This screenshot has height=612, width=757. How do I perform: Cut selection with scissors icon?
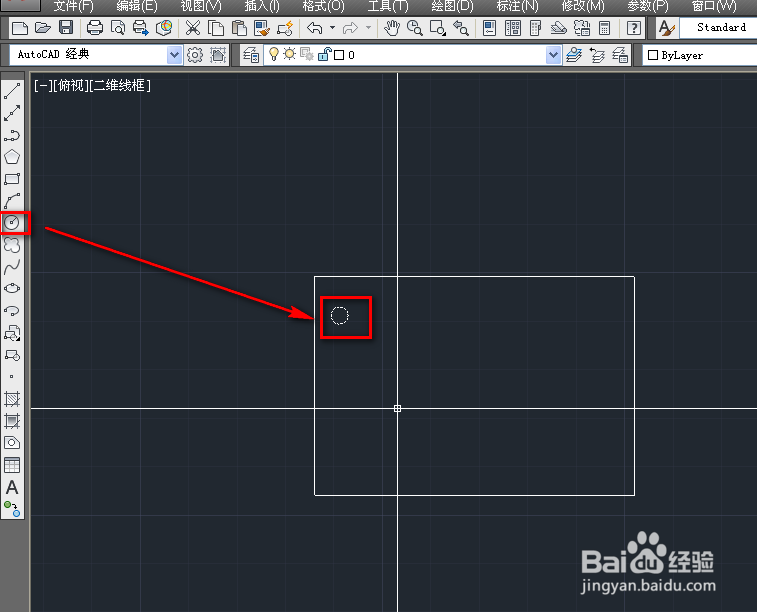[x=193, y=28]
